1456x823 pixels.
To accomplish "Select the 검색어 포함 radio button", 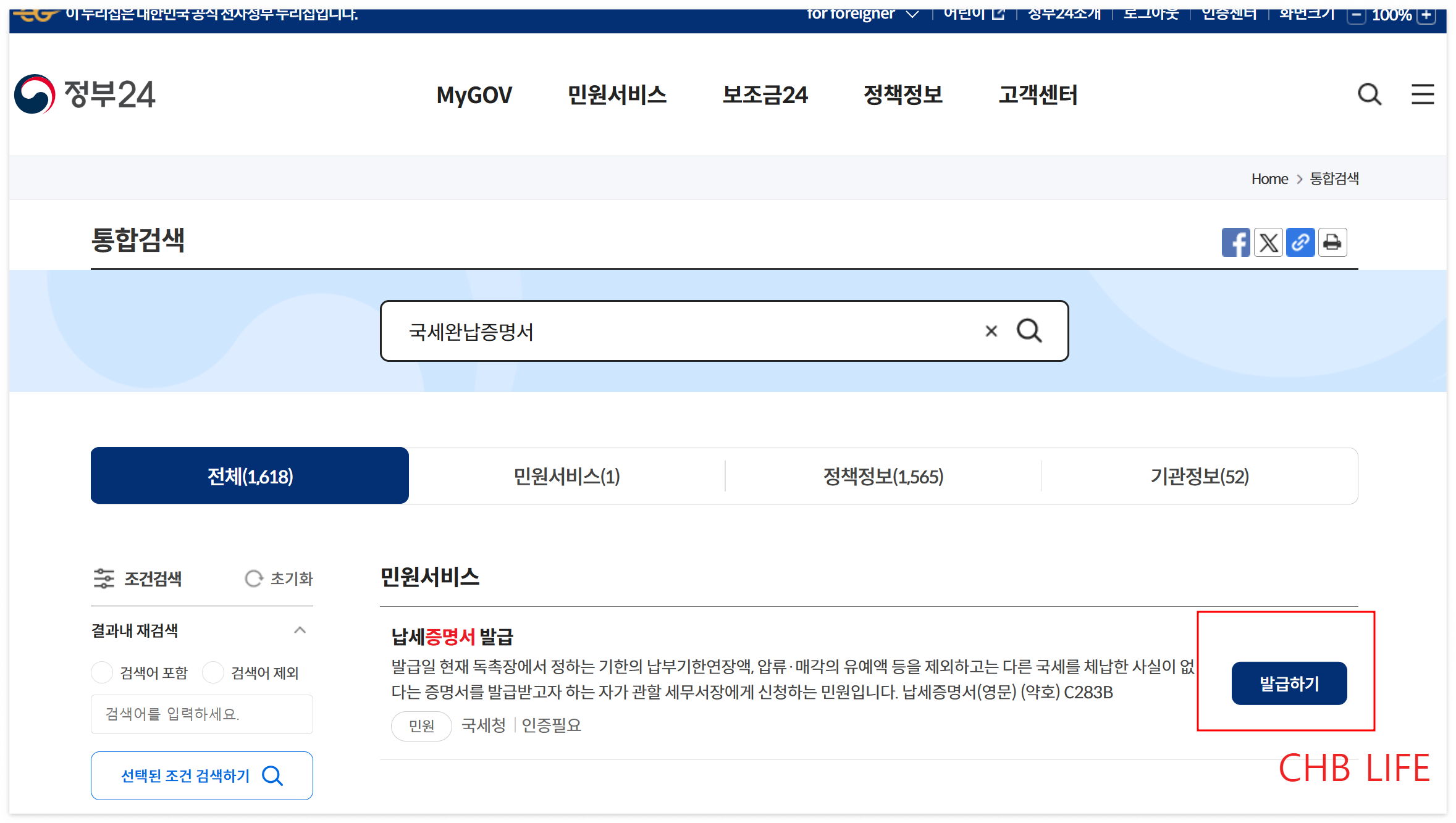I will [102, 672].
